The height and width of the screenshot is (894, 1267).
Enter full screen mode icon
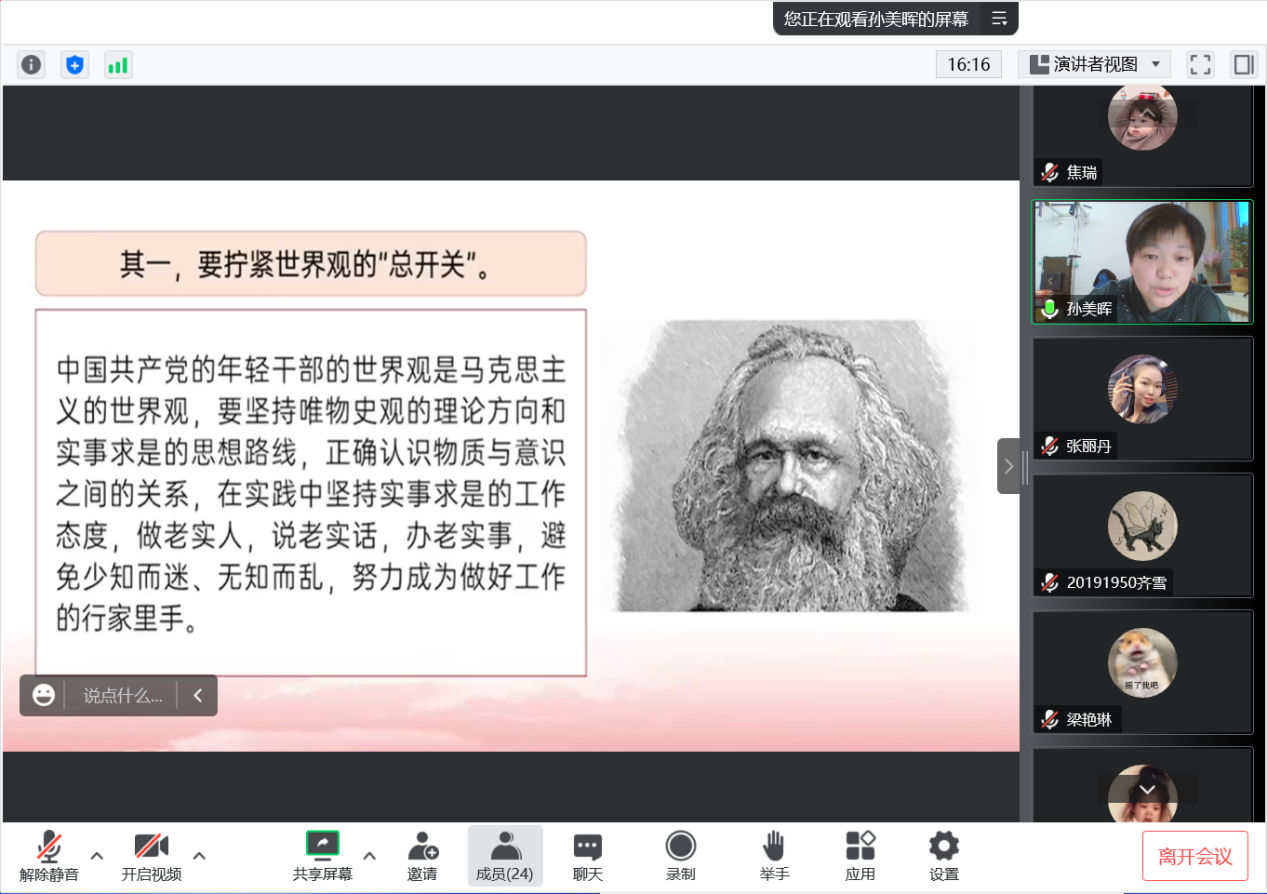1200,65
